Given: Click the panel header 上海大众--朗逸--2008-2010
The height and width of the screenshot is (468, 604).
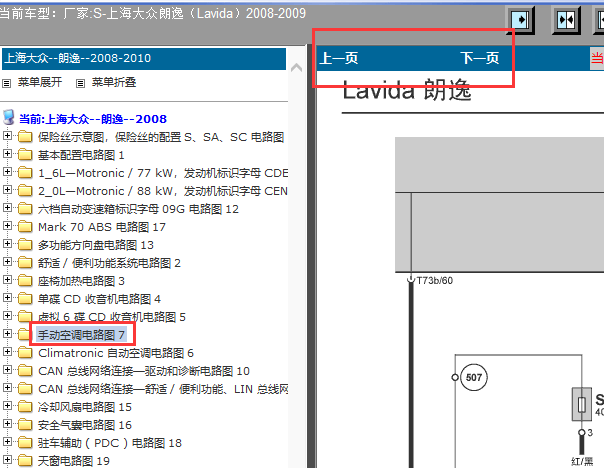Looking at the screenshot, I should click(144, 59).
